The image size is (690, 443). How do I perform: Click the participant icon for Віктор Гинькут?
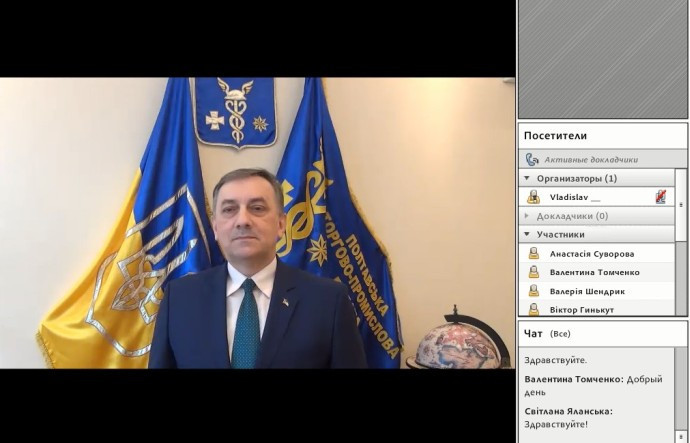tap(534, 309)
